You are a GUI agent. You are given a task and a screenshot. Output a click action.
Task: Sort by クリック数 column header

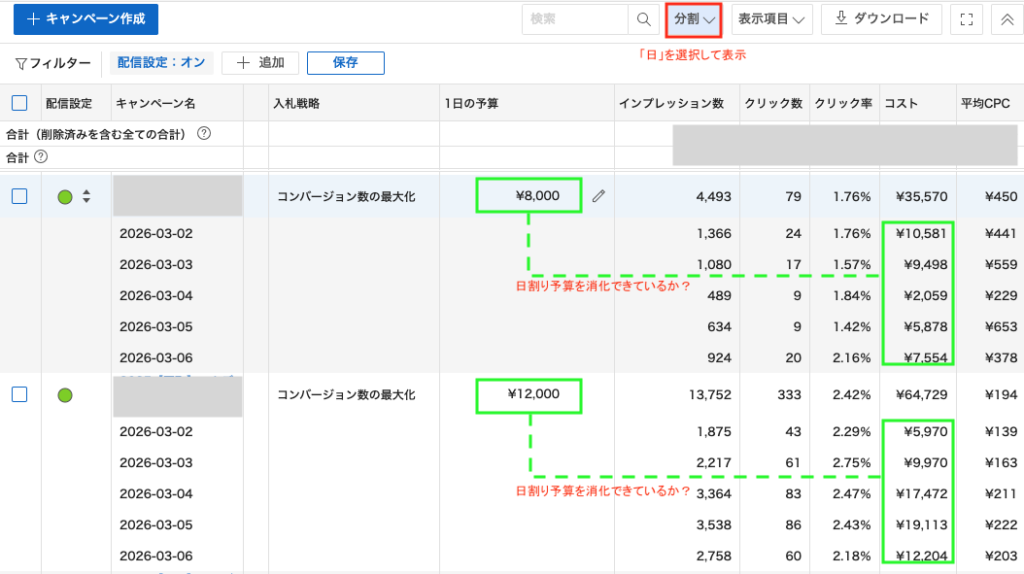pyautogui.click(x=773, y=103)
